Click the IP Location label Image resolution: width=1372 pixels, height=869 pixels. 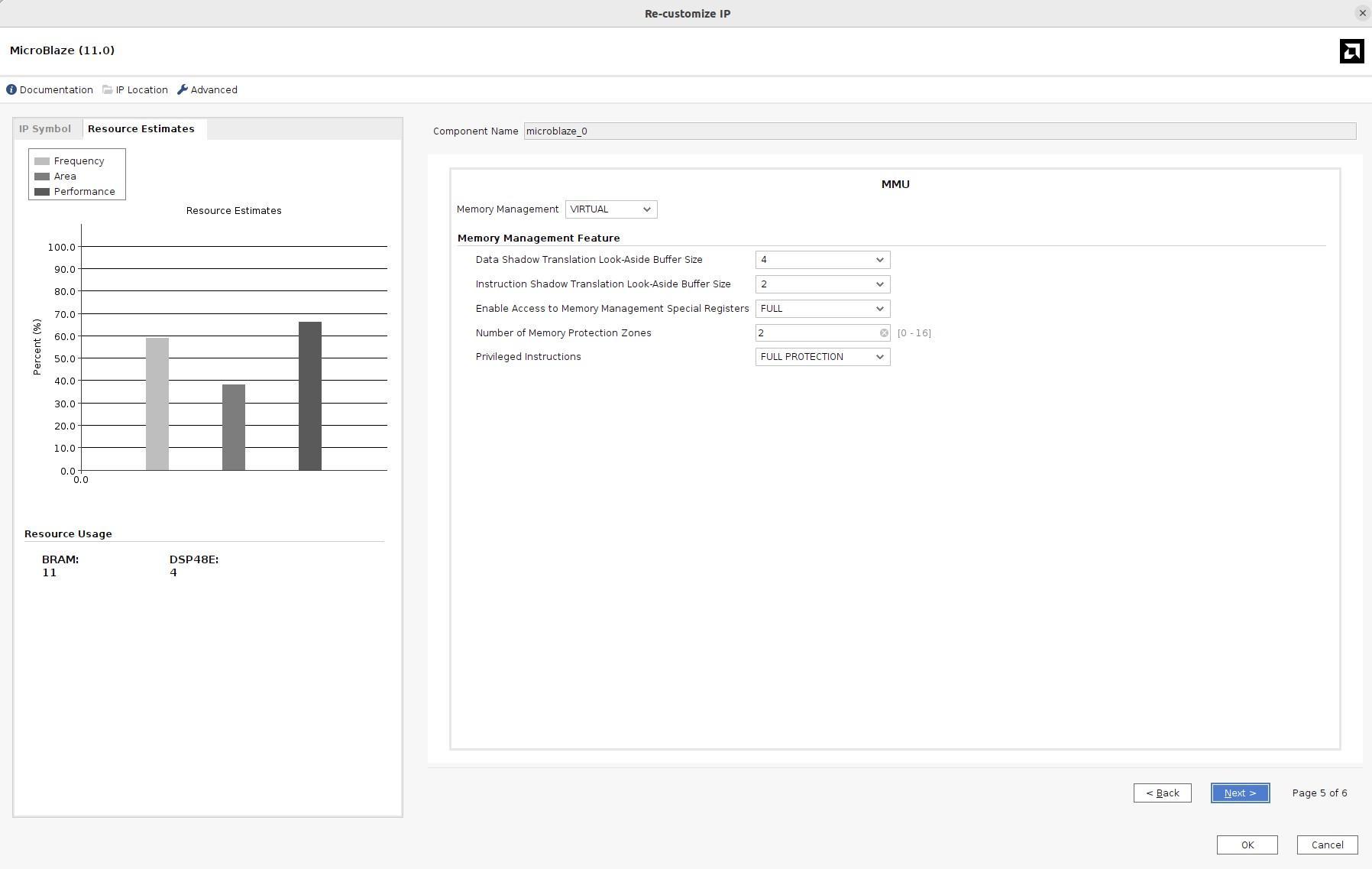pyautogui.click(x=142, y=90)
